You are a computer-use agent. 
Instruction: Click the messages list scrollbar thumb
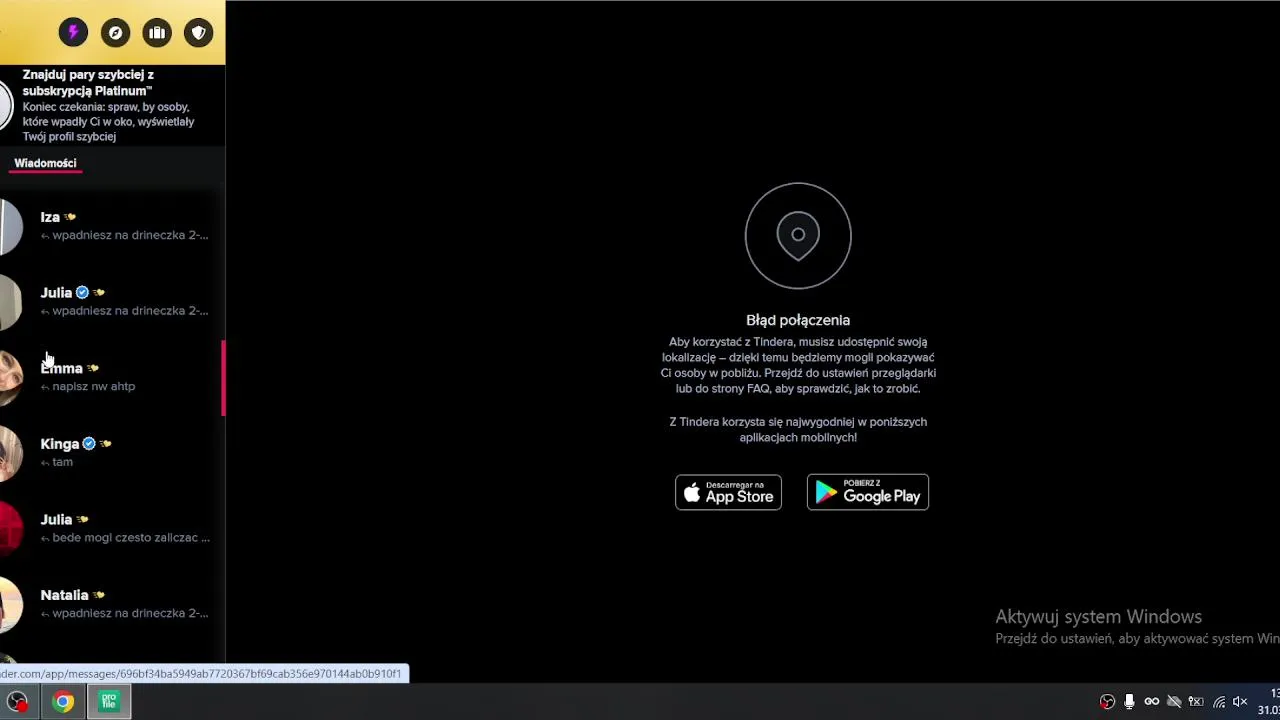tap(223, 378)
